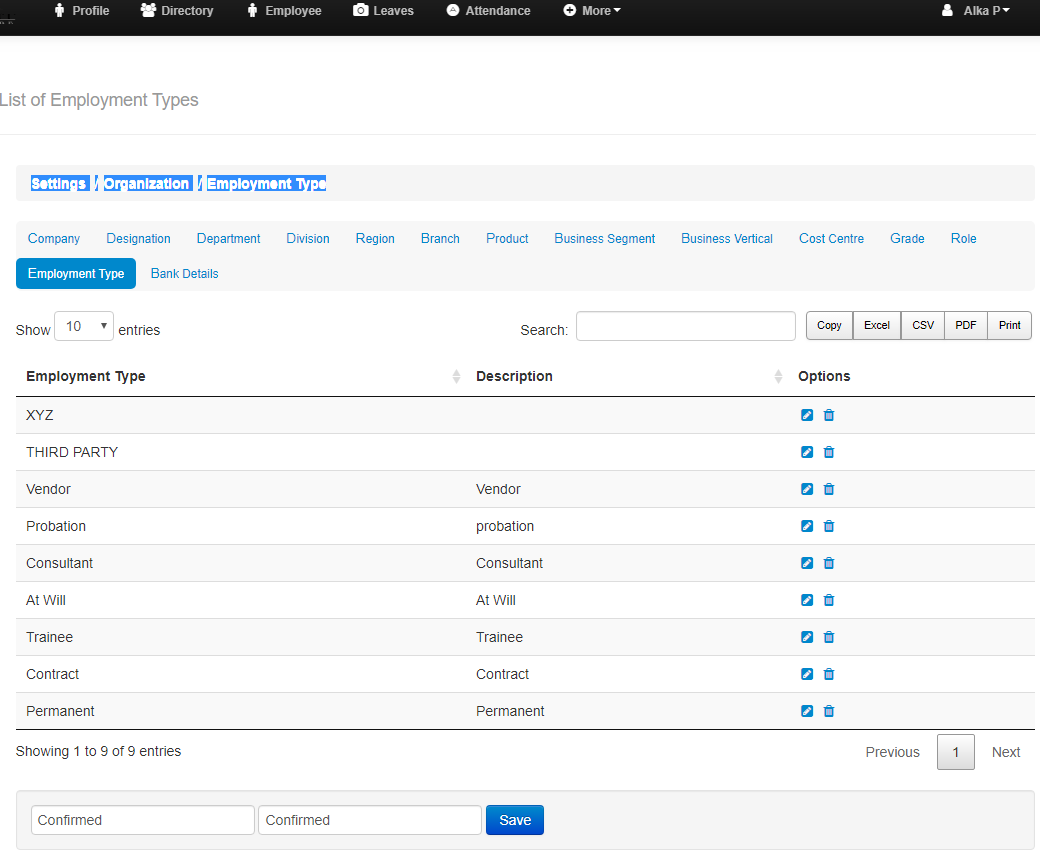The height and width of the screenshot is (855, 1040).
Task: Click in the Search field
Action: 685,326
